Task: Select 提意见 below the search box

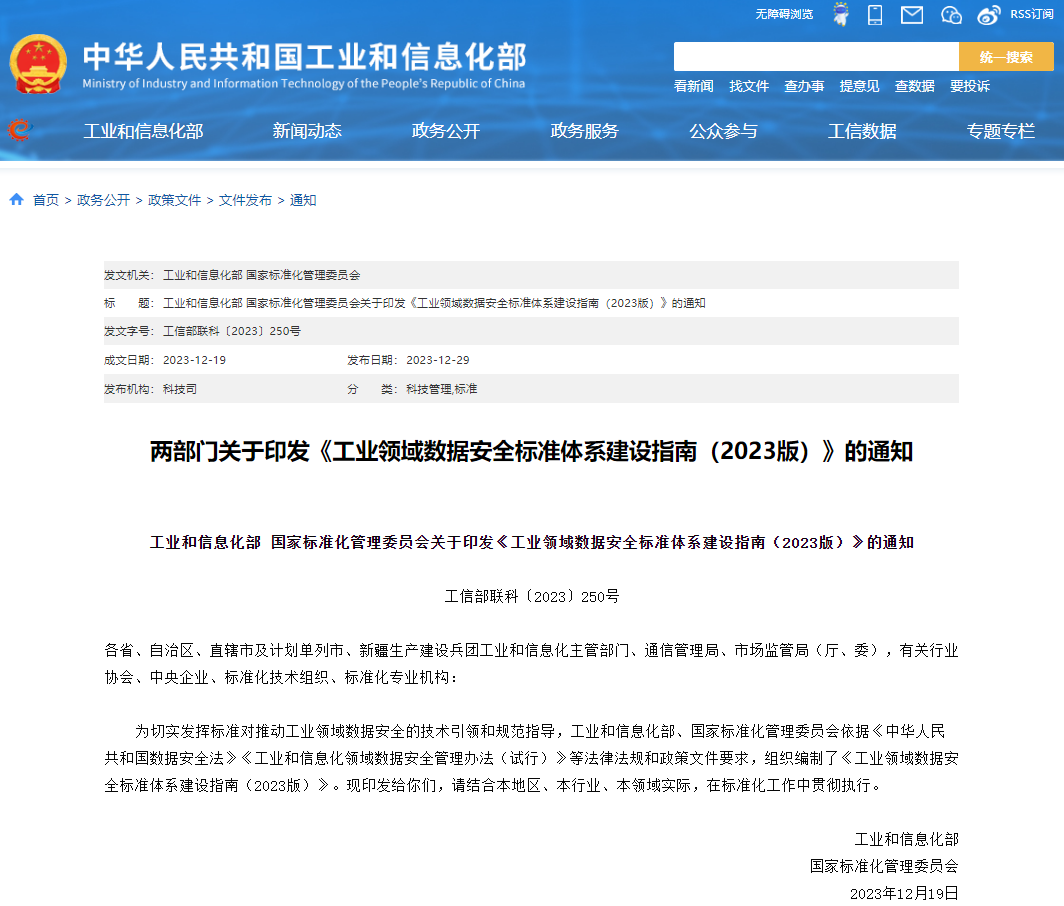Action: click(859, 86)
